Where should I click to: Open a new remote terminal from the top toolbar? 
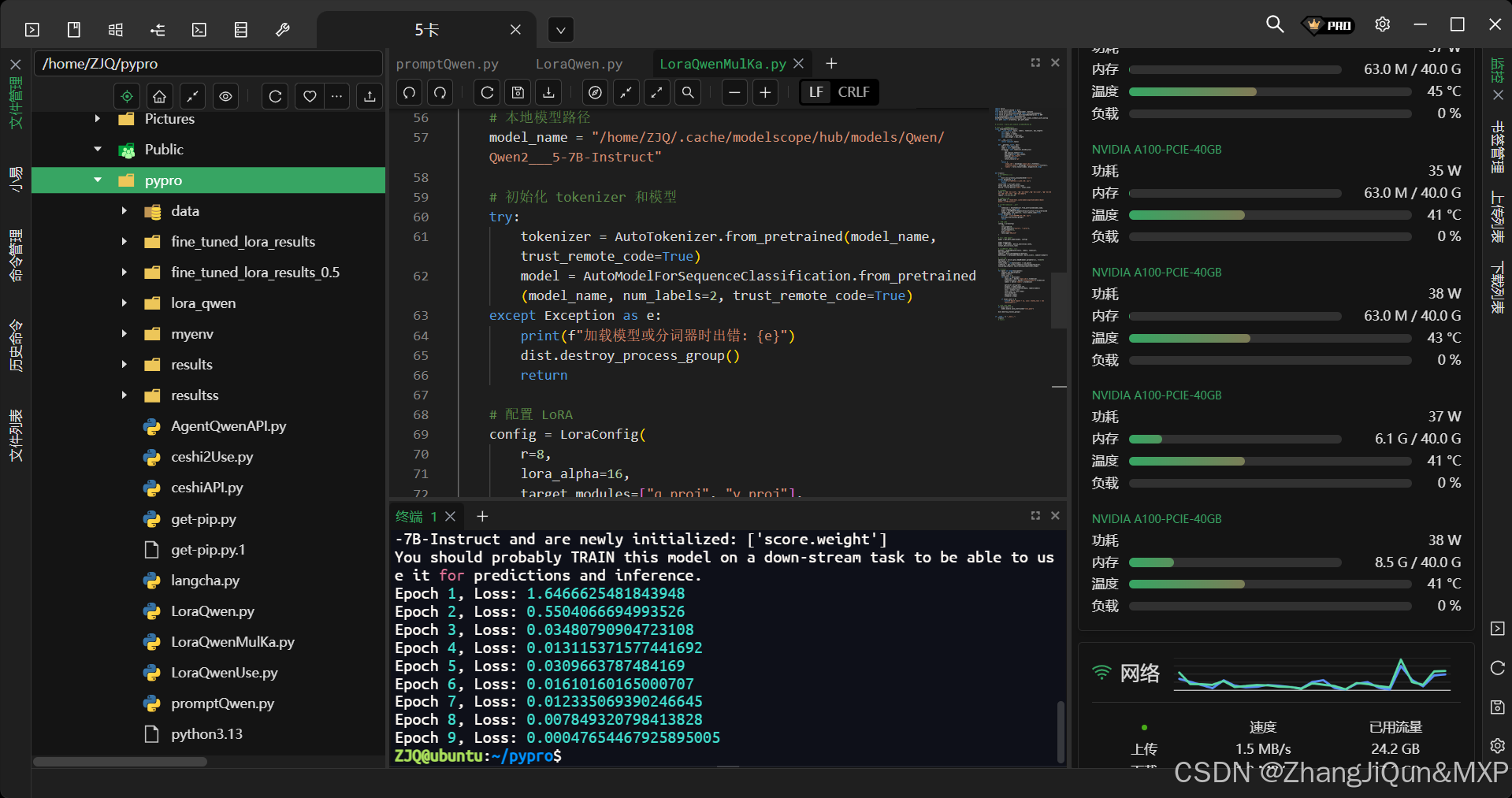pos(199,29)
